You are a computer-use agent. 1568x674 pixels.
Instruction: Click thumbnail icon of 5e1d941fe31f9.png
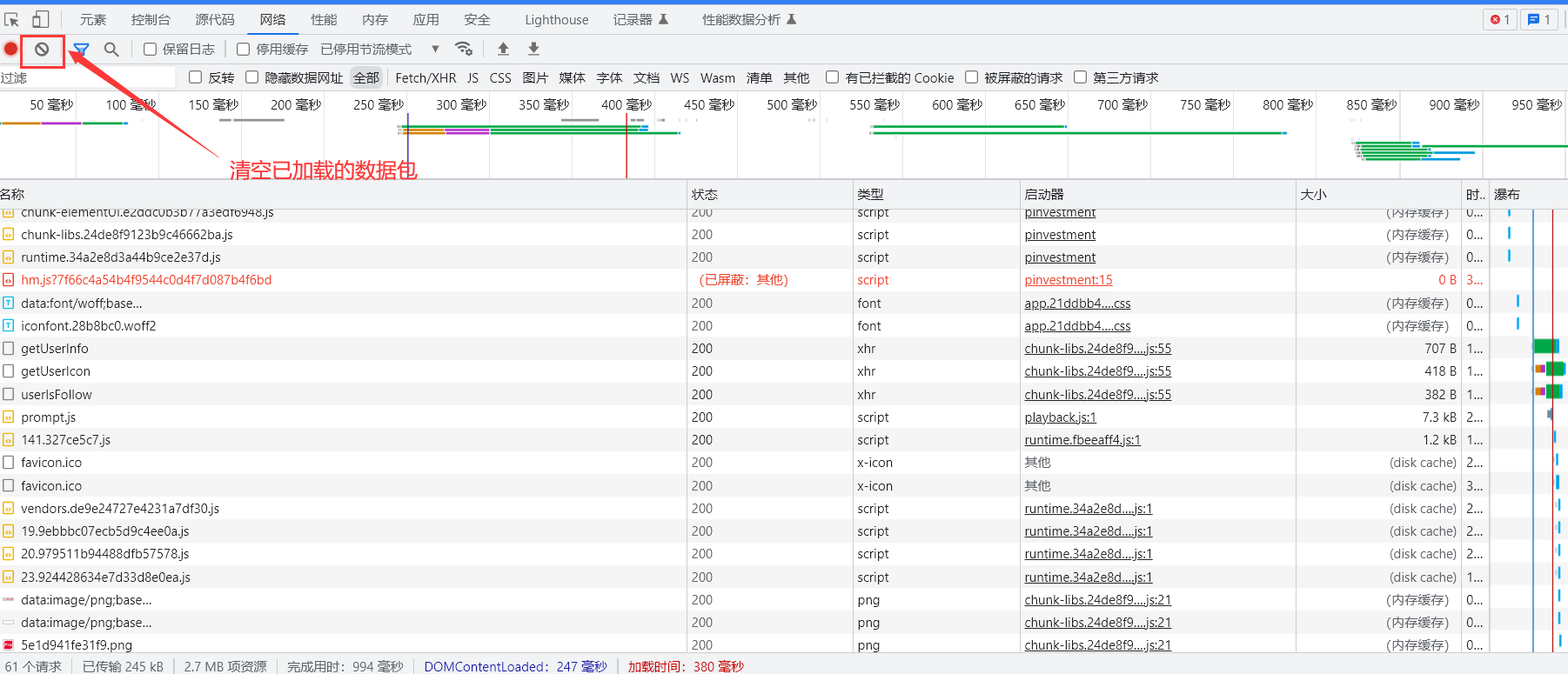click(x=9, y=644)
